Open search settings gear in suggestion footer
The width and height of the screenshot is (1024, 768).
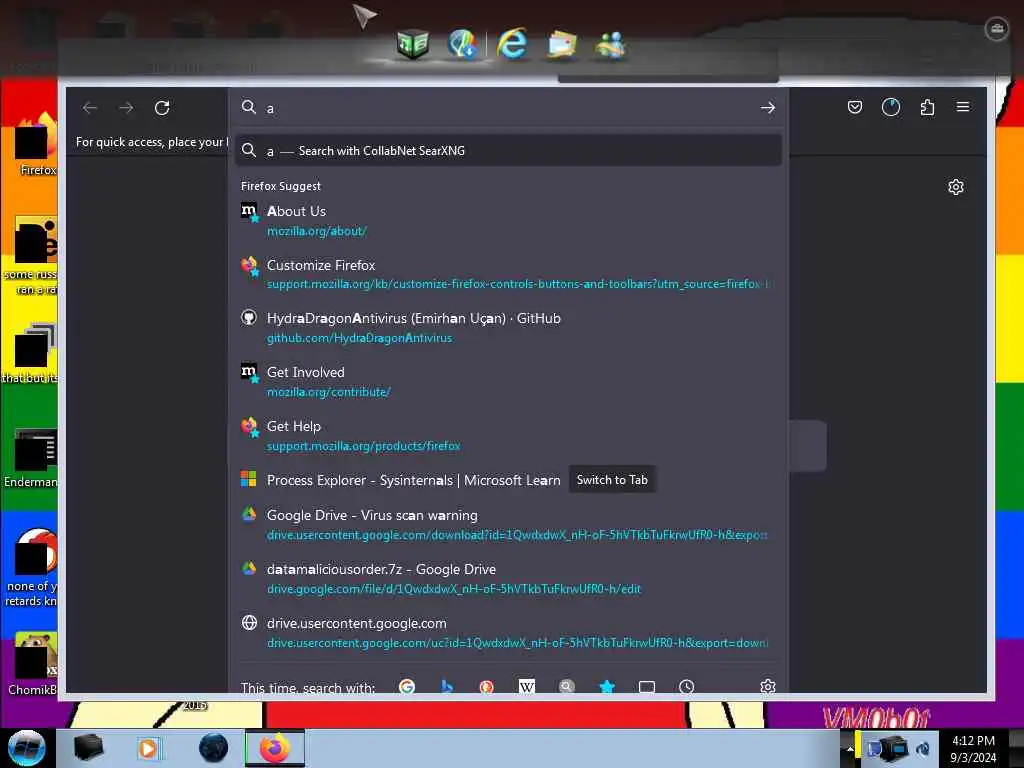tap(768, 686)
